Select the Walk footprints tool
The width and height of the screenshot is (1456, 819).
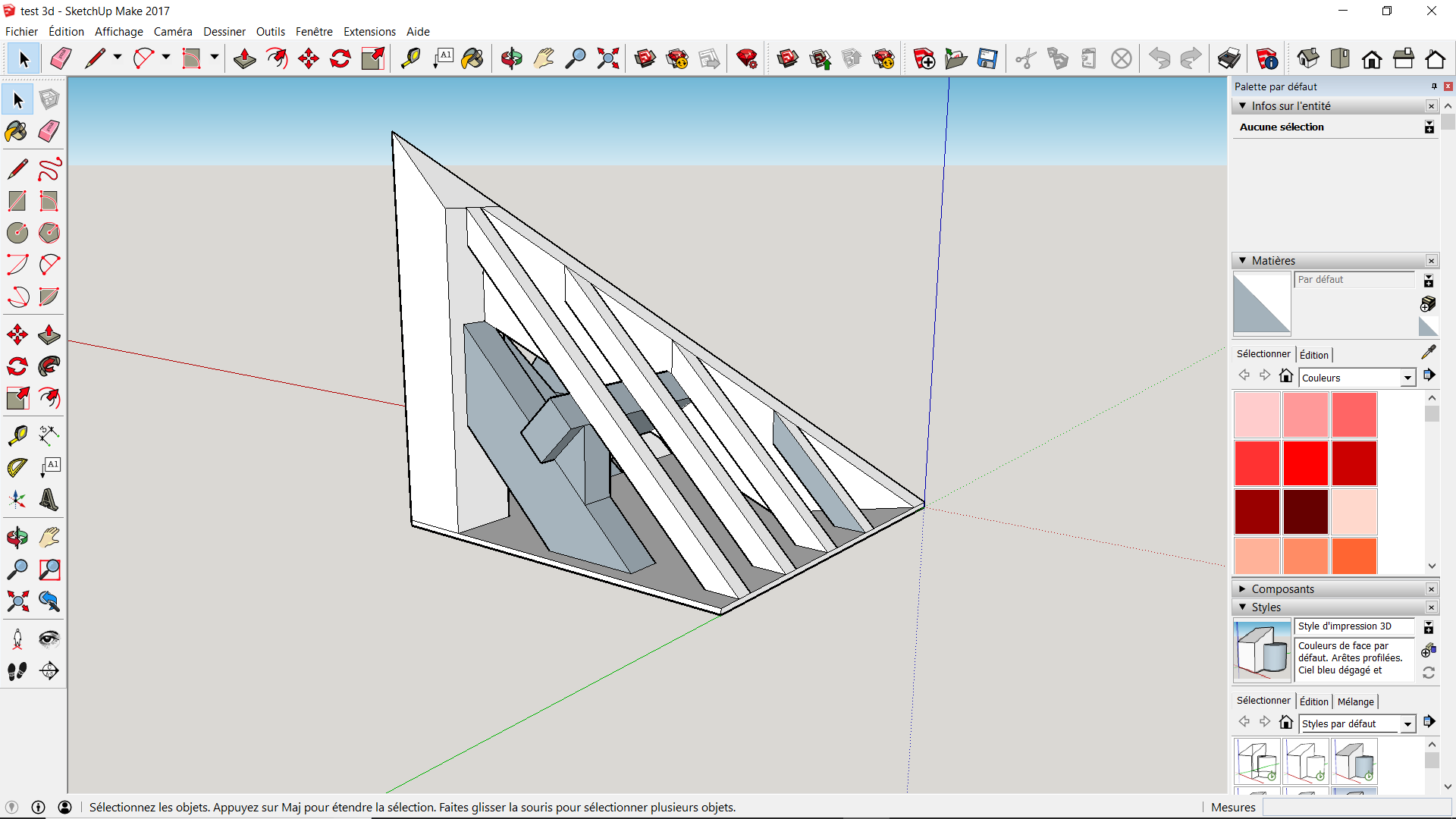(x=17, y=671)
